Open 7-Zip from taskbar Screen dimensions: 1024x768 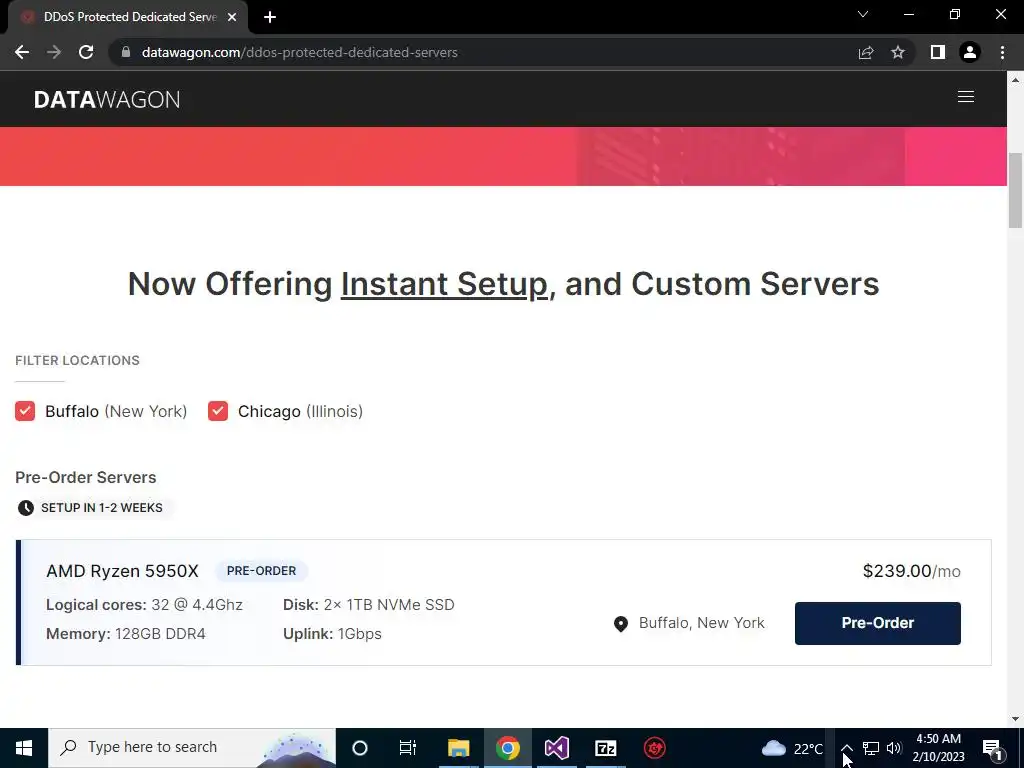point(605,748)
